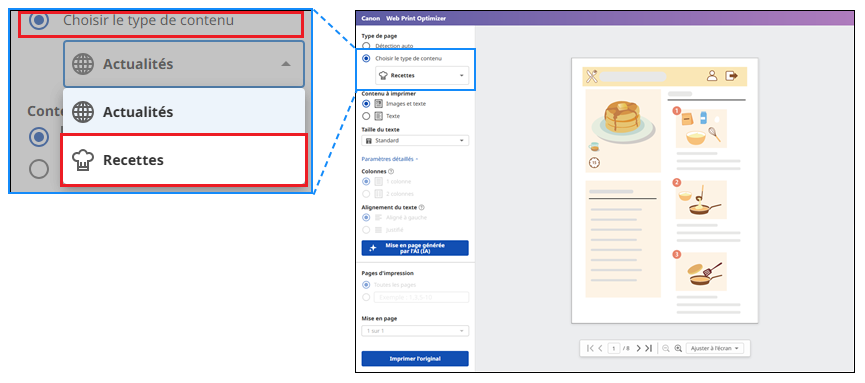The width and height of the screenshot is (865, 383).
Task: Click the step 1 ingredients image in the preview
Action: click(701, 129)
